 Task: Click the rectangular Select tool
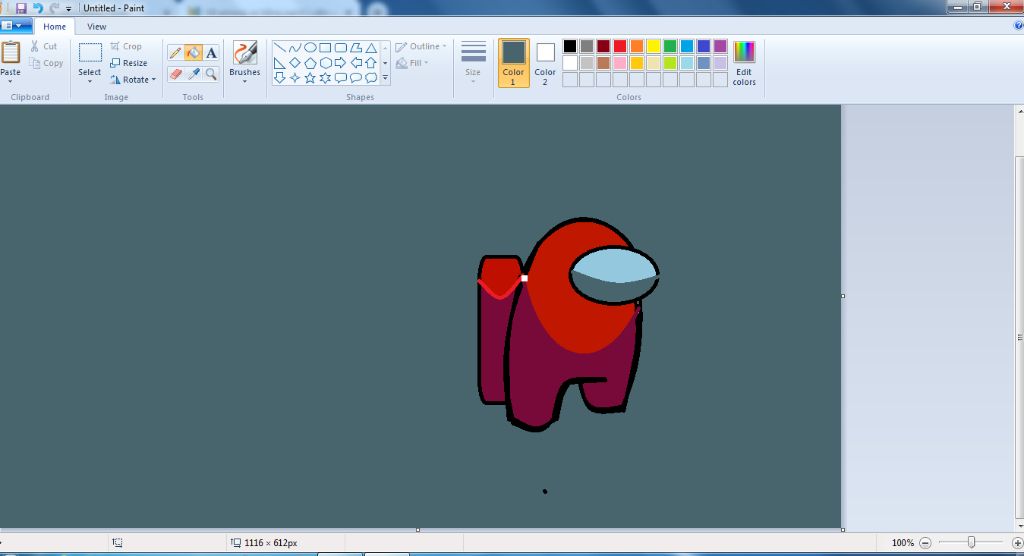pos(90,54)
